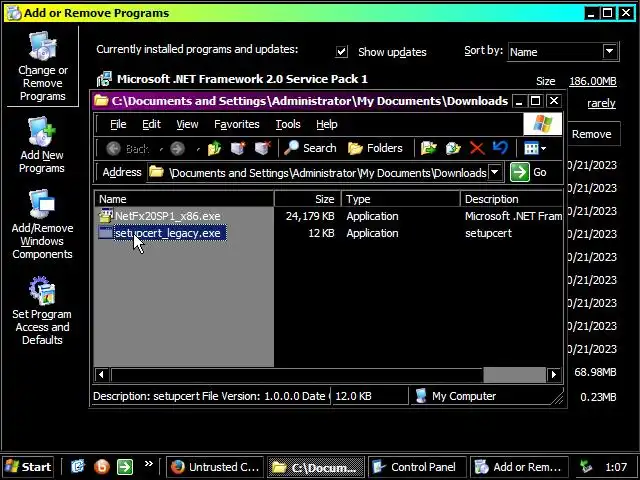The width and height of the screenshot is (640, 480).
Task: Click into the Address bar path field
Action: (x=318, y=173)
